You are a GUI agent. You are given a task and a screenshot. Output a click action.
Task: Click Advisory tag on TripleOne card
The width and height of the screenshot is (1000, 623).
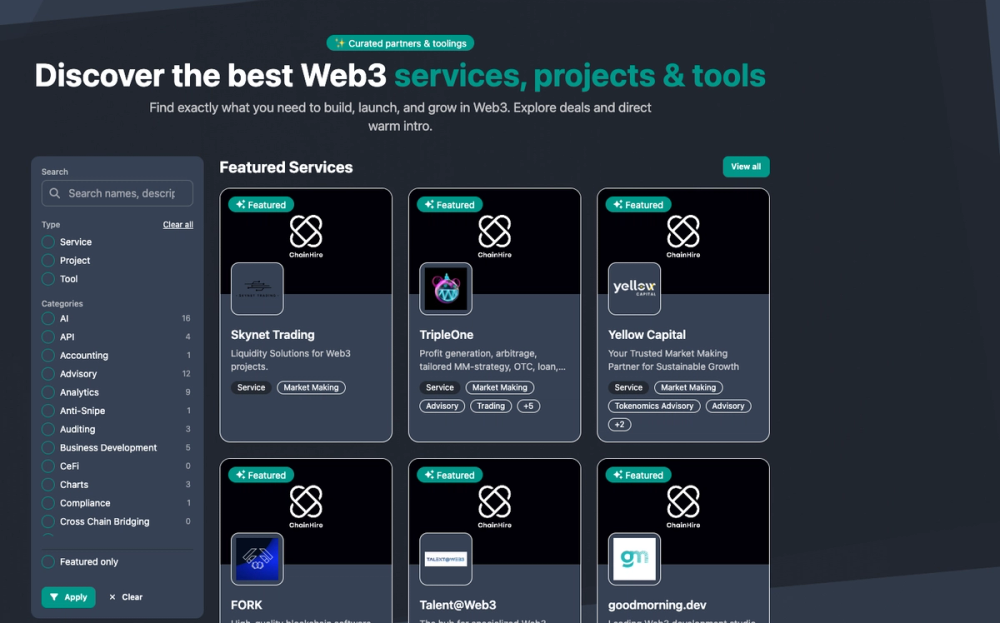coord(442,406)
